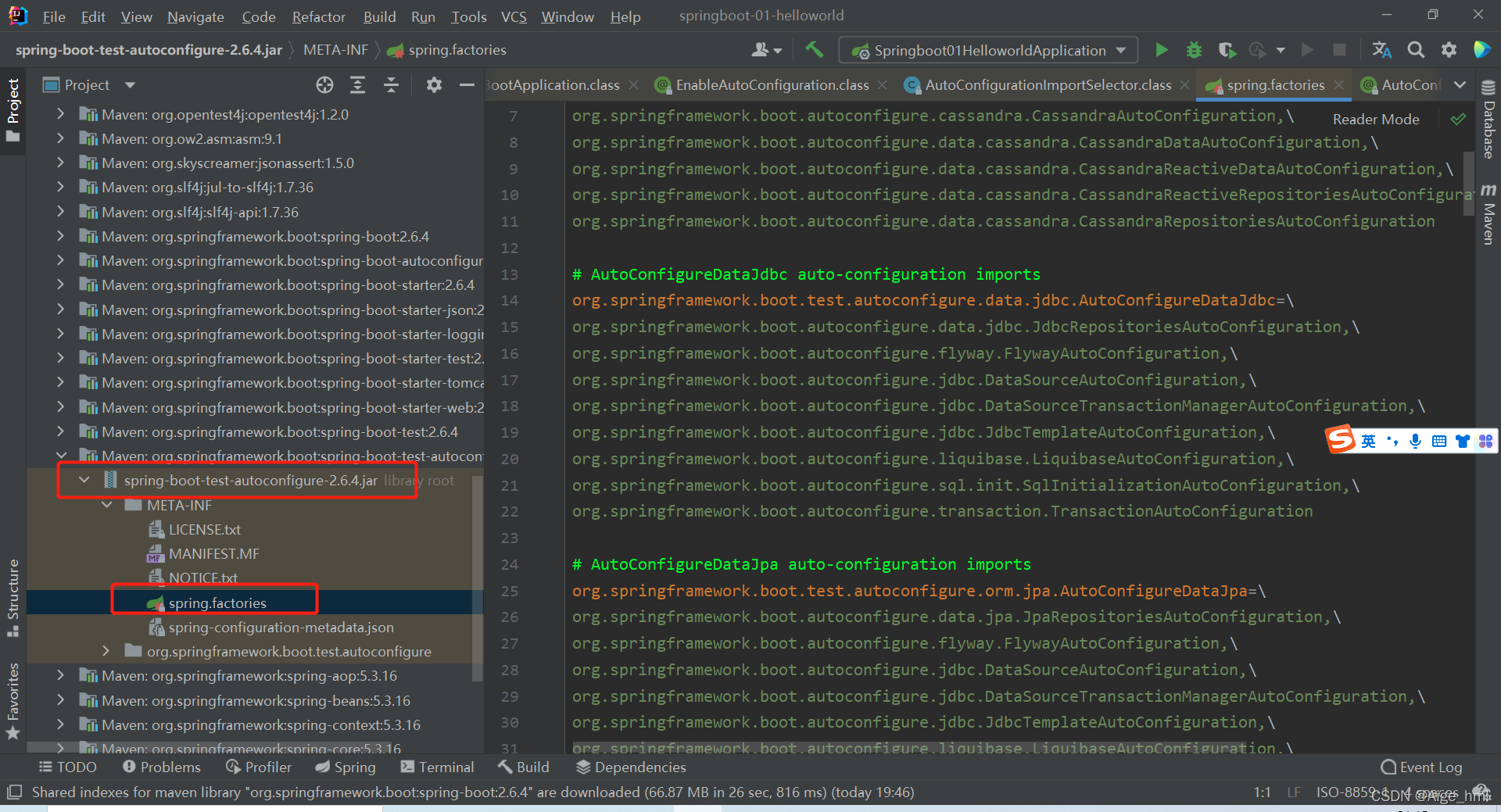This screenshot has width=1501, height=812.
Task: Open Sogou soft keyboard icon
Action: click(x=1438, y=442)
